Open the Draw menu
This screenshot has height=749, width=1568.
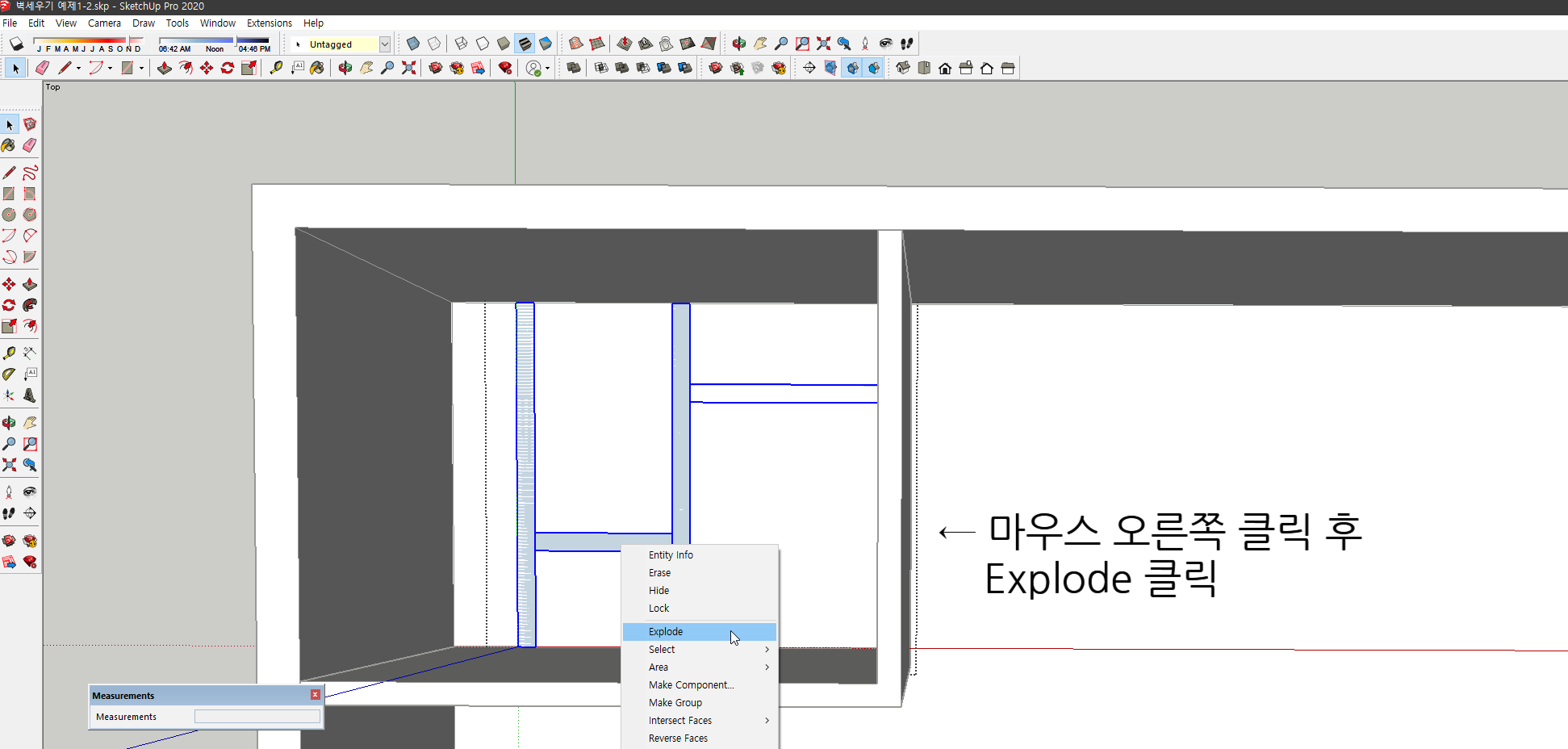click(144, 23)
